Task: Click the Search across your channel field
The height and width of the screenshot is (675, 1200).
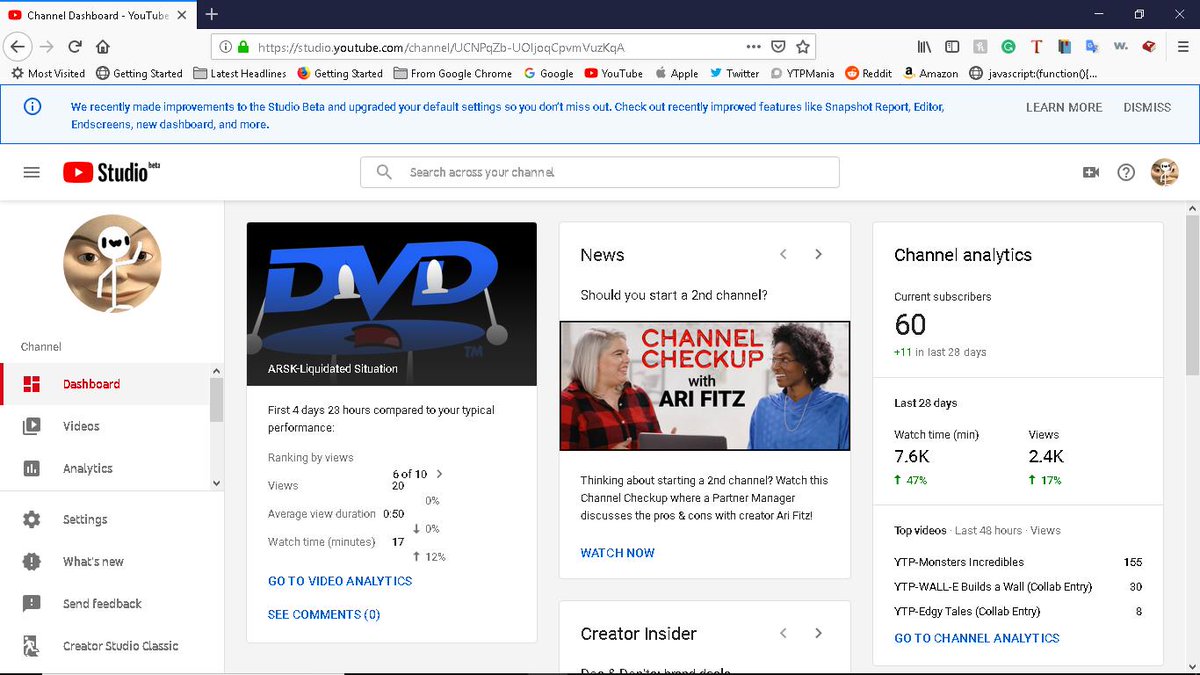Action: 600,172
